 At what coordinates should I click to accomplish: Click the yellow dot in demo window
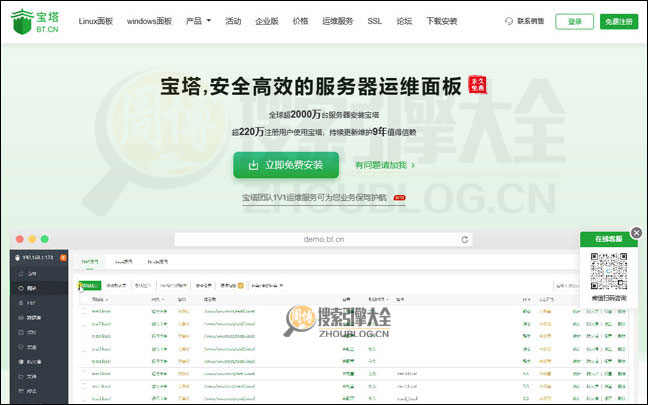(x=32, y=239)
